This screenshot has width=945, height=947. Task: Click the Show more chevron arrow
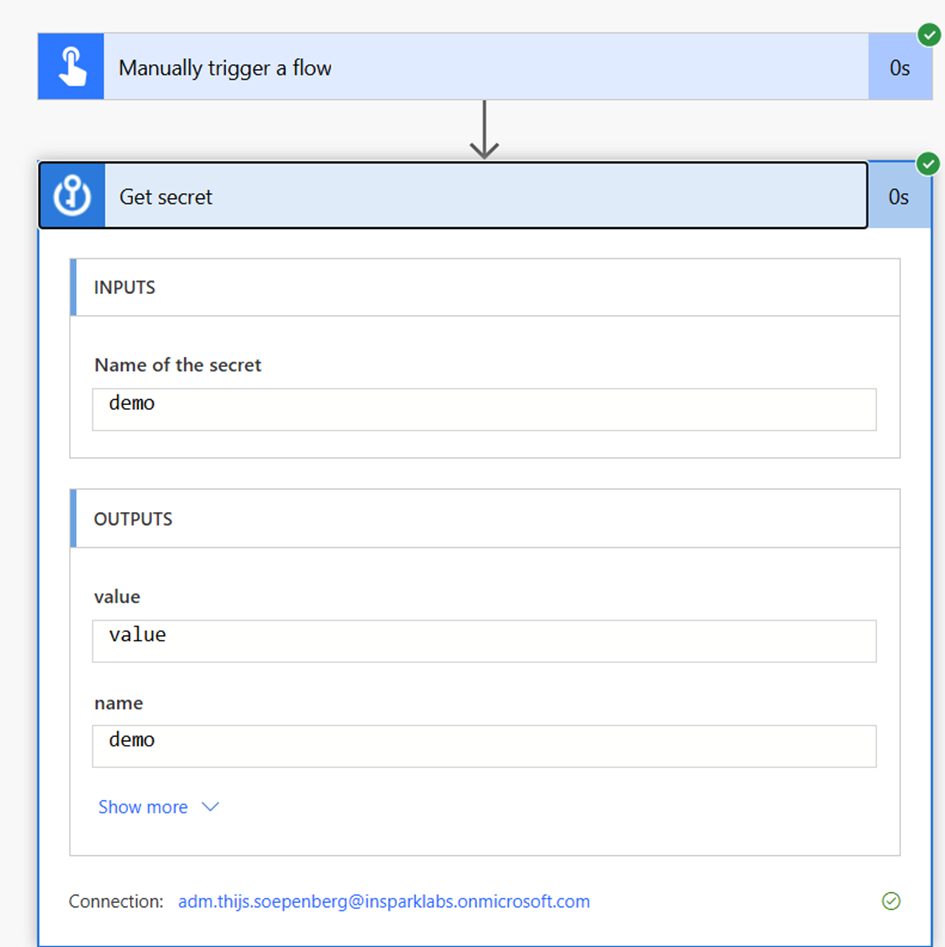click(x=210, y=806)
